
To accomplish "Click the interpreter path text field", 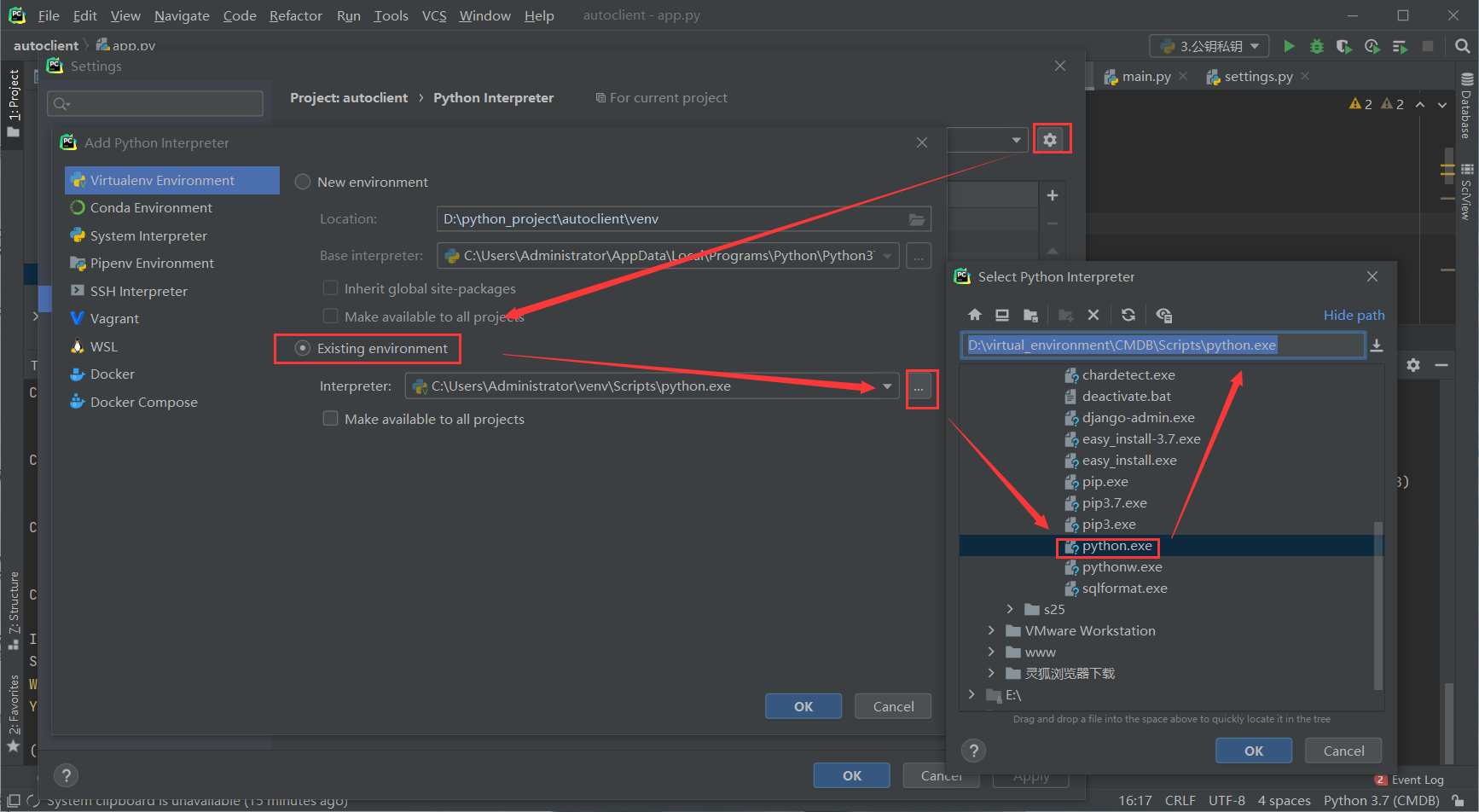I will click(1163, 345).
